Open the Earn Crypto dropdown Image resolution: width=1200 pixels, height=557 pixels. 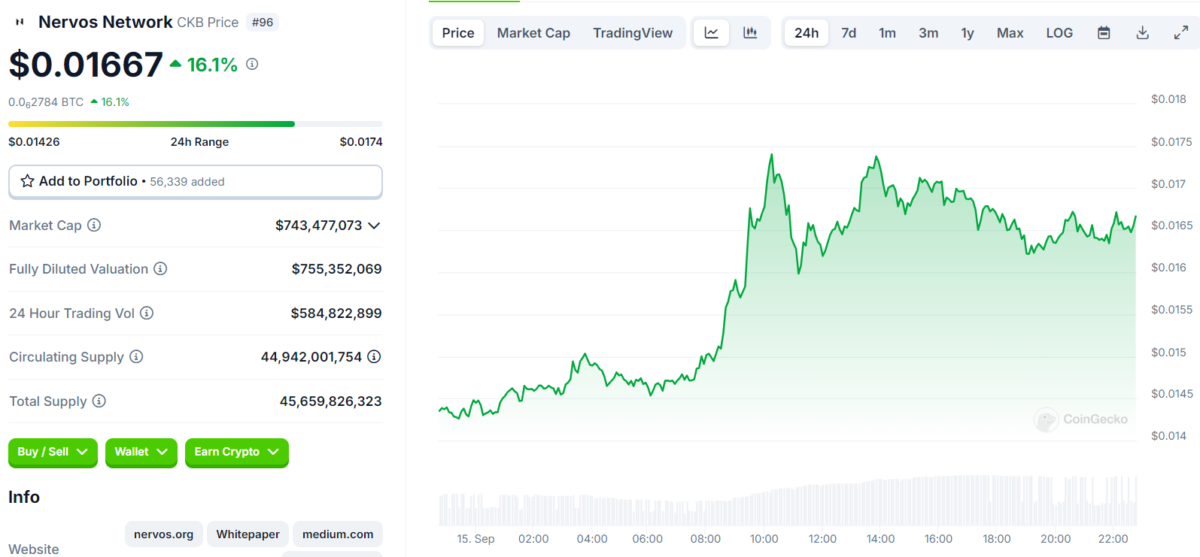point(236,452)
